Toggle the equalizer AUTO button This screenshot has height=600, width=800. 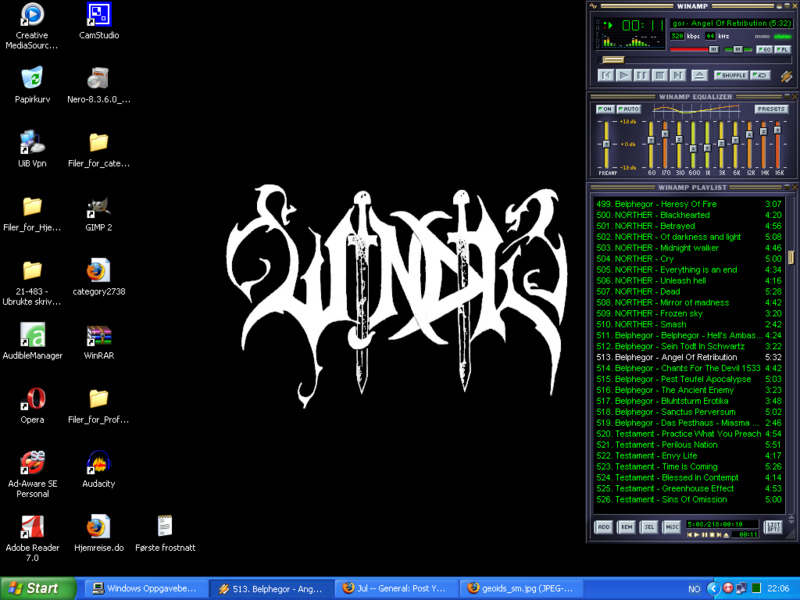click(629, 109)
